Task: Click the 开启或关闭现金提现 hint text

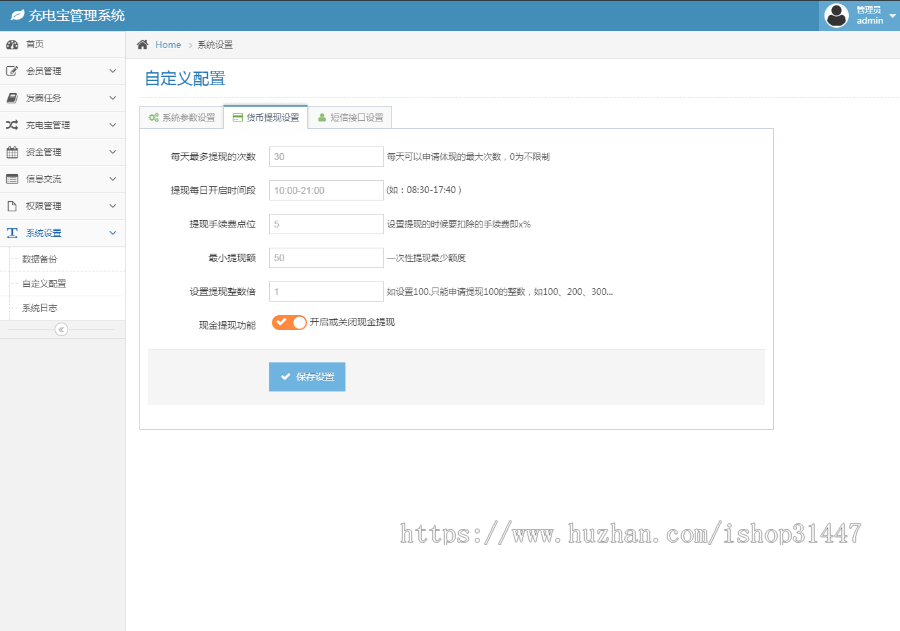Action: pyautogui.click(x=352, y=322)
